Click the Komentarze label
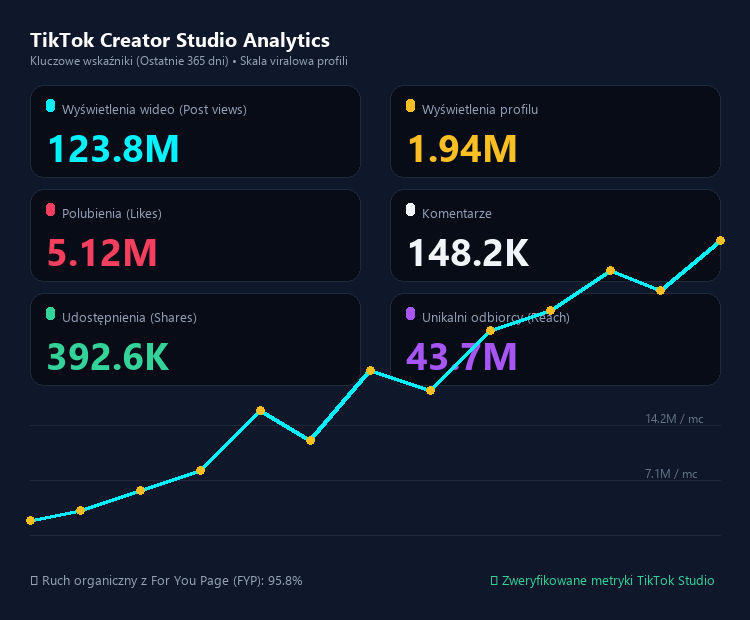The width and height of the screenshot is (750, 620). [457, 213]
